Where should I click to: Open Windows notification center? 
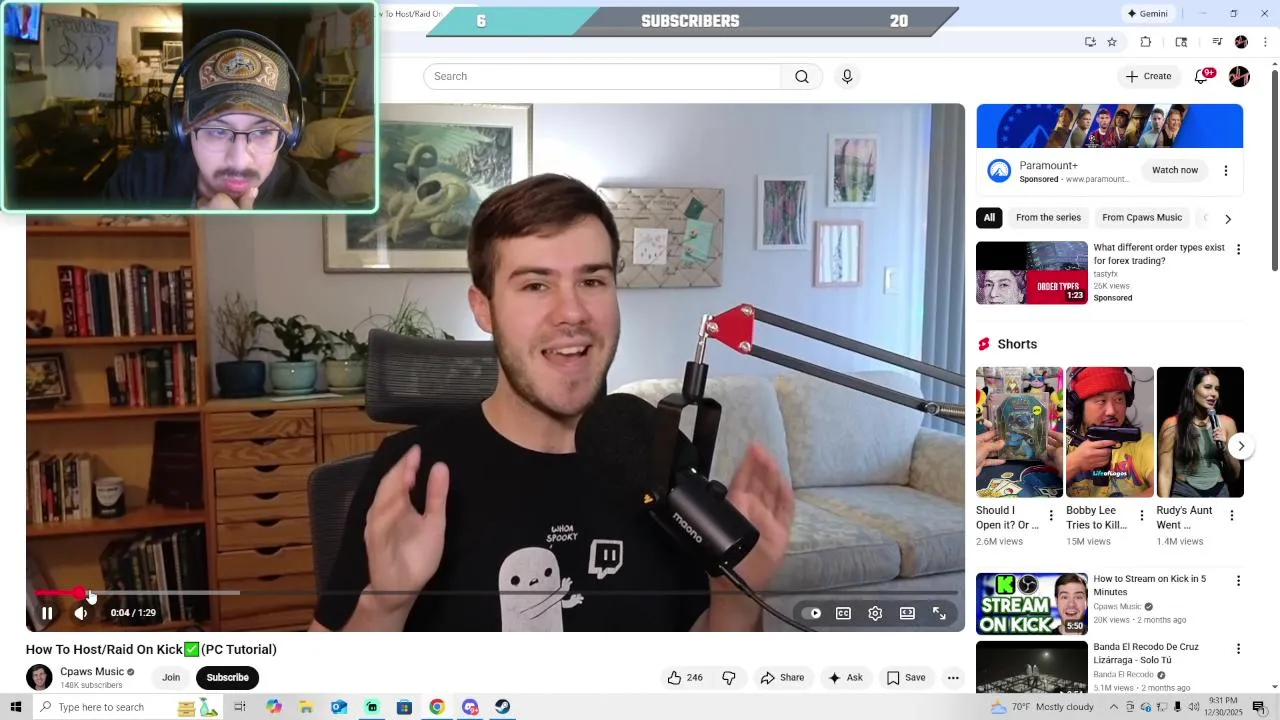pos(1259,707)
